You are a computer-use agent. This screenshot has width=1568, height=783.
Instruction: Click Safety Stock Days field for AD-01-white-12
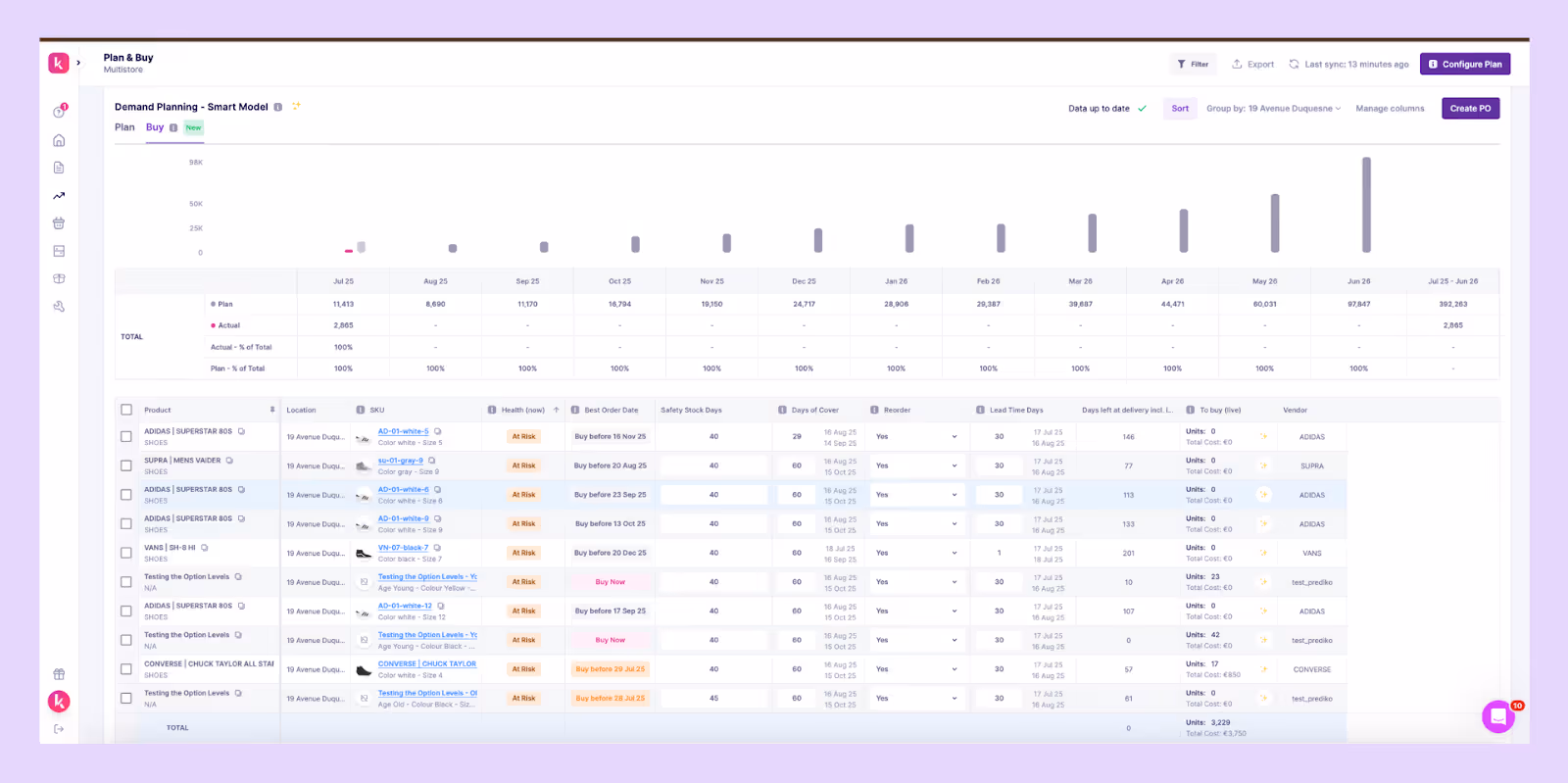pos(713,612)
